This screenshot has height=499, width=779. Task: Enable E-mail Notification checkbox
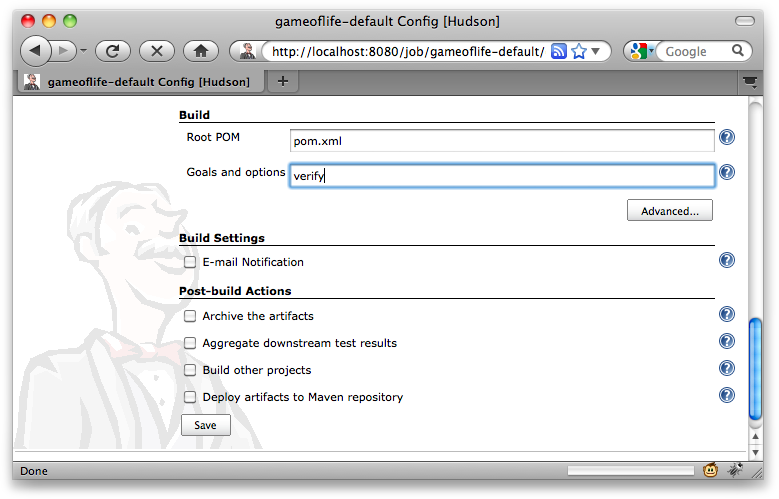pyautogui.click(x=190, y=262)
